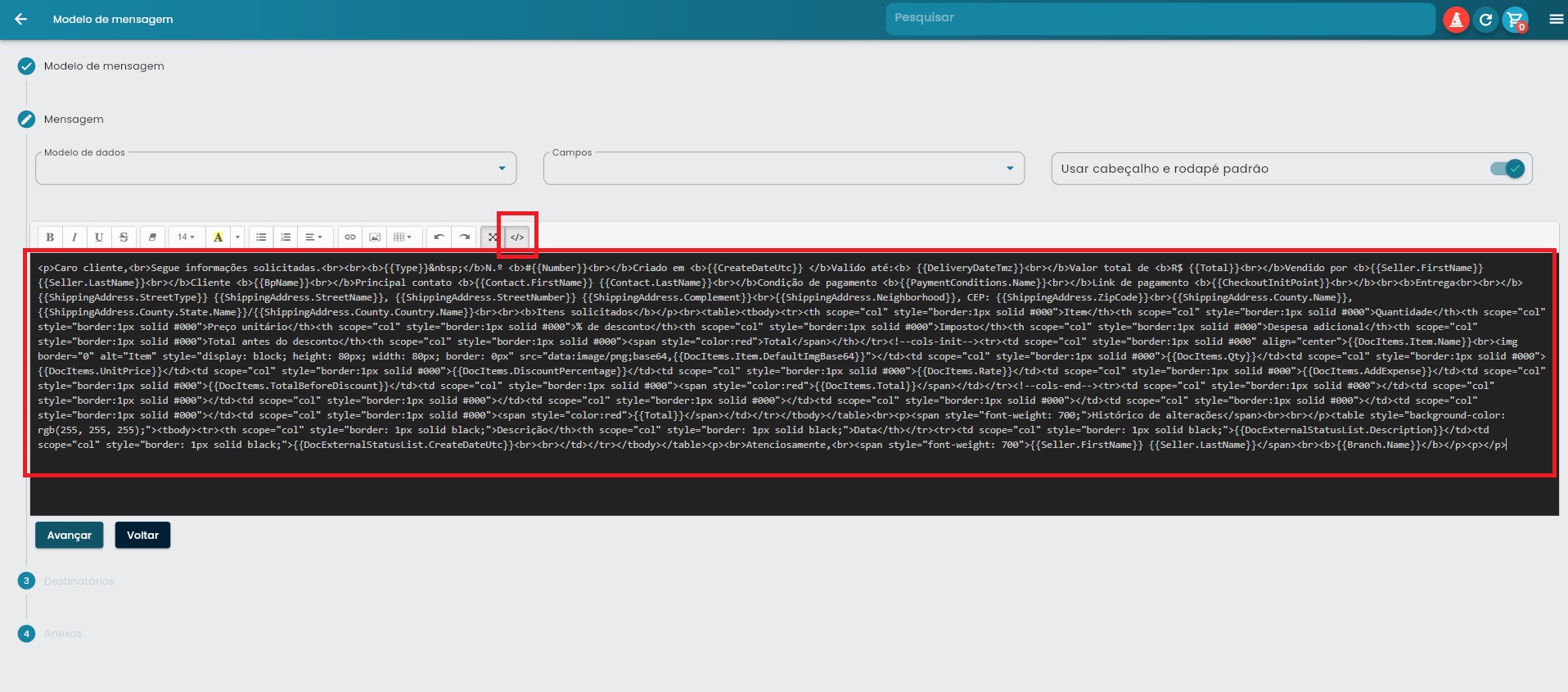This screenshot has height=692, width=1568.
Task: Toggle underline formatting in editor toolbar
Action: tap(99, 237)
